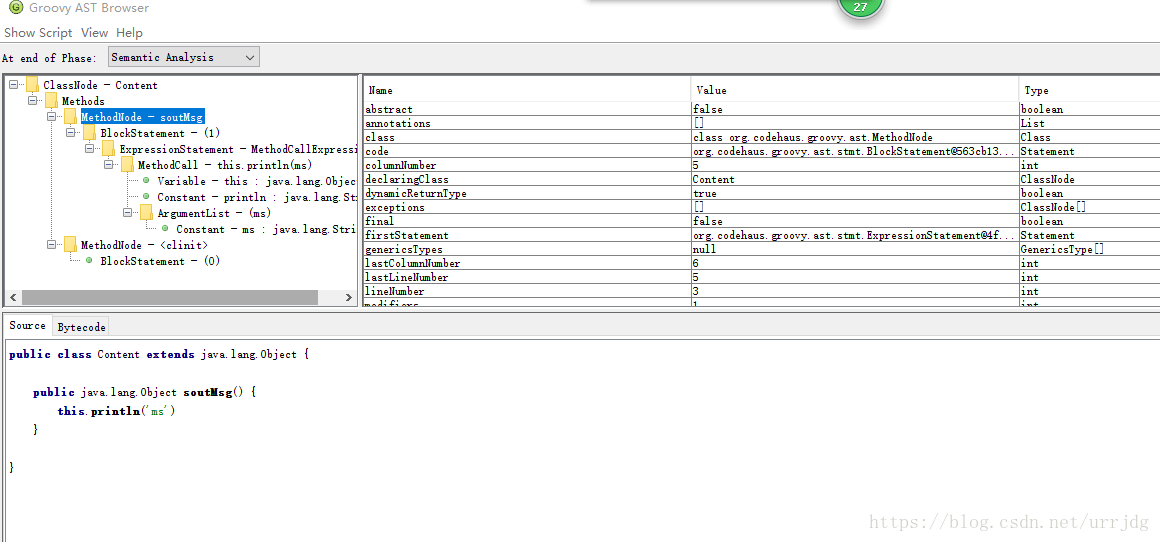
Task: Click the abstract property name cell
Action: tap(527, 109)
